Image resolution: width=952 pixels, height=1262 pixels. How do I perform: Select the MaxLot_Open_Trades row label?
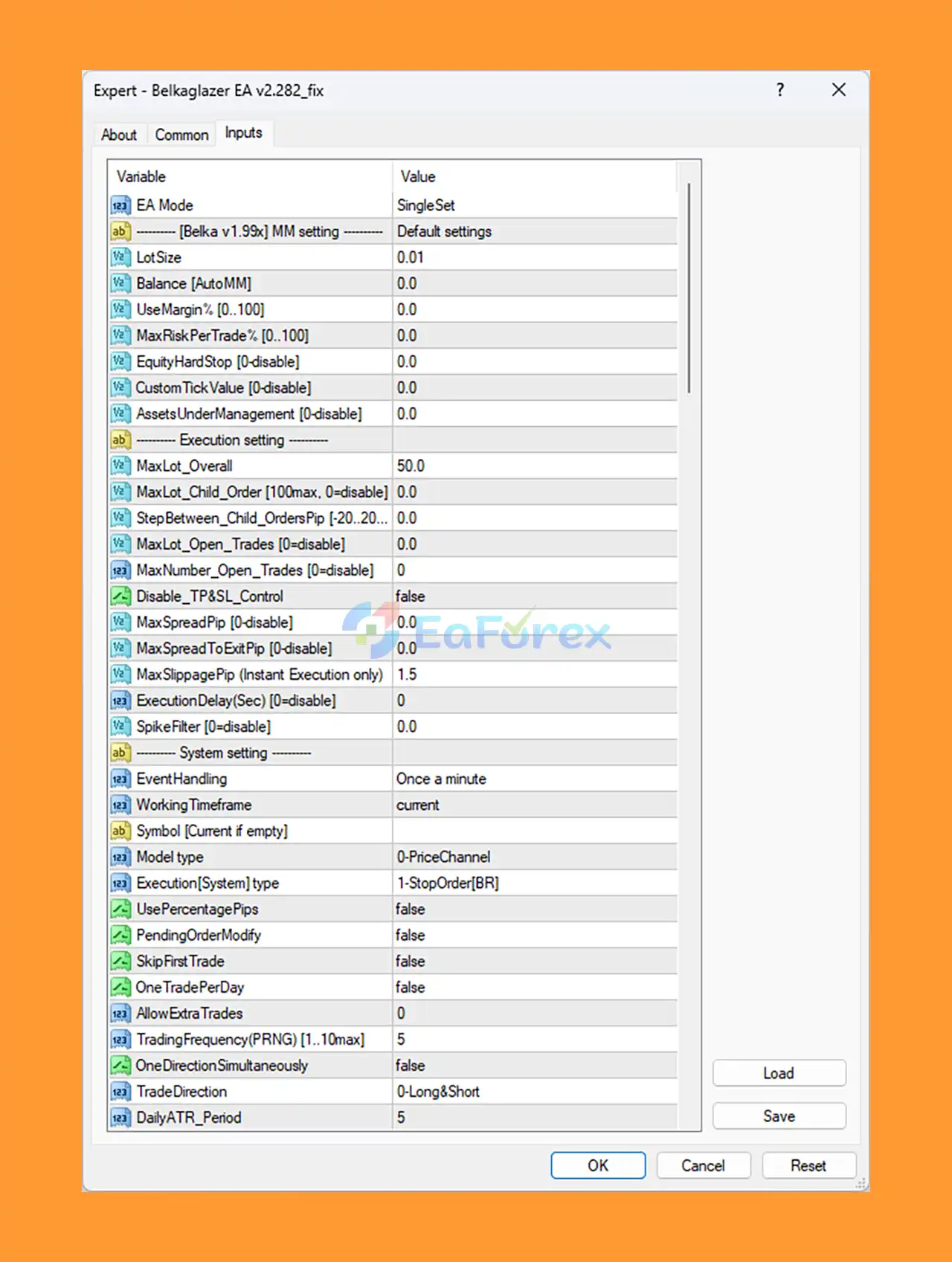240,544
